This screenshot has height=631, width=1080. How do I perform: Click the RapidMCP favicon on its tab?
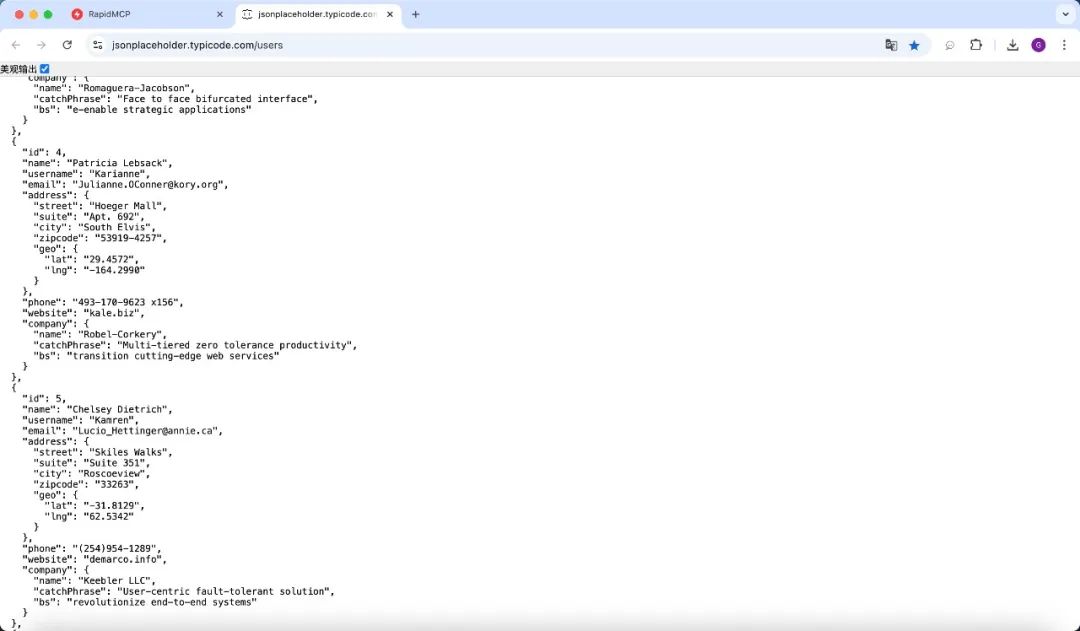(x=80, y=15)
